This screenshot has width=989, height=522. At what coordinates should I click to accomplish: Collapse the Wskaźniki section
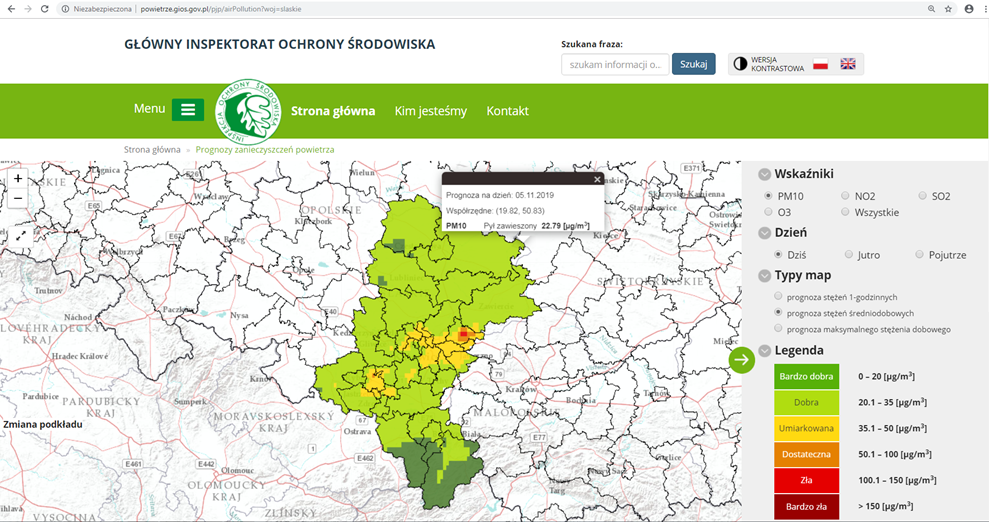[764, 174]
